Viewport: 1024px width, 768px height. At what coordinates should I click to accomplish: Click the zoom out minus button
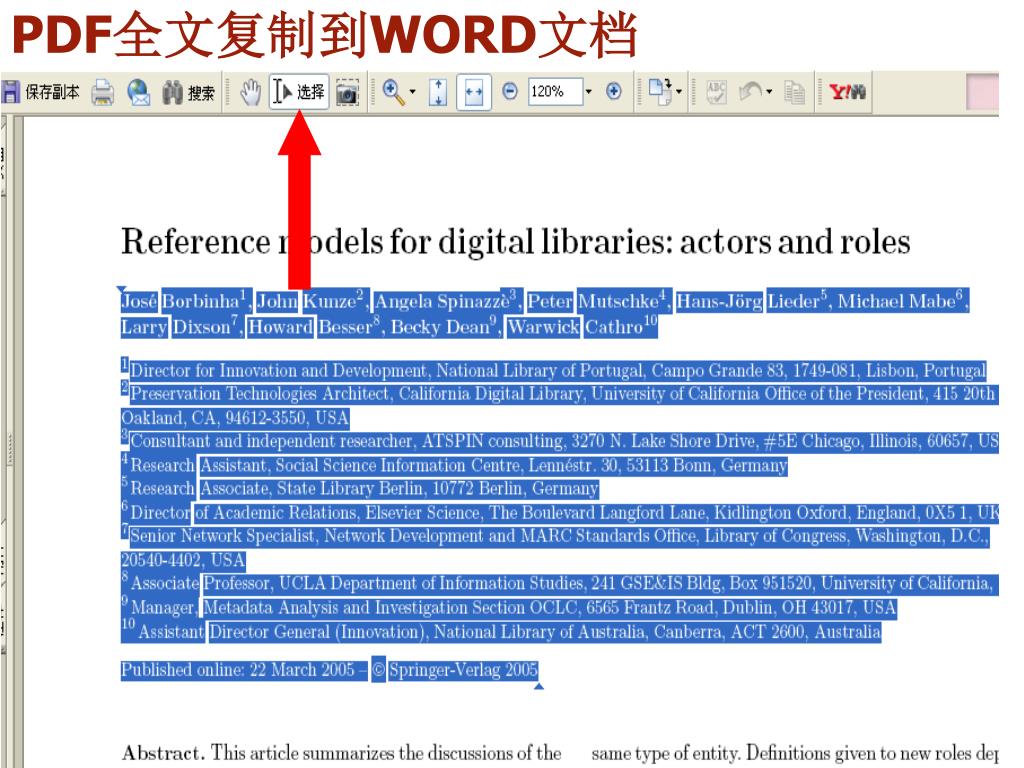click(510, 91)
